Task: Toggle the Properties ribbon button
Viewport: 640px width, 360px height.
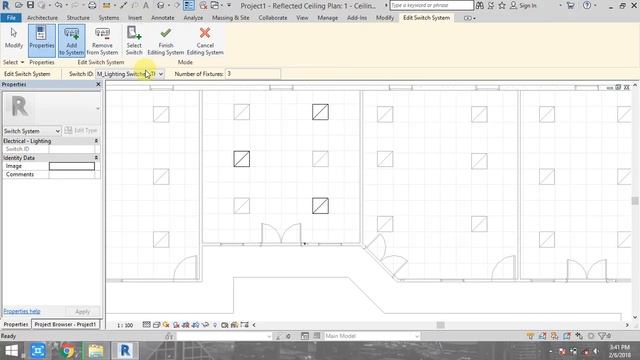Action: [42, 40]
